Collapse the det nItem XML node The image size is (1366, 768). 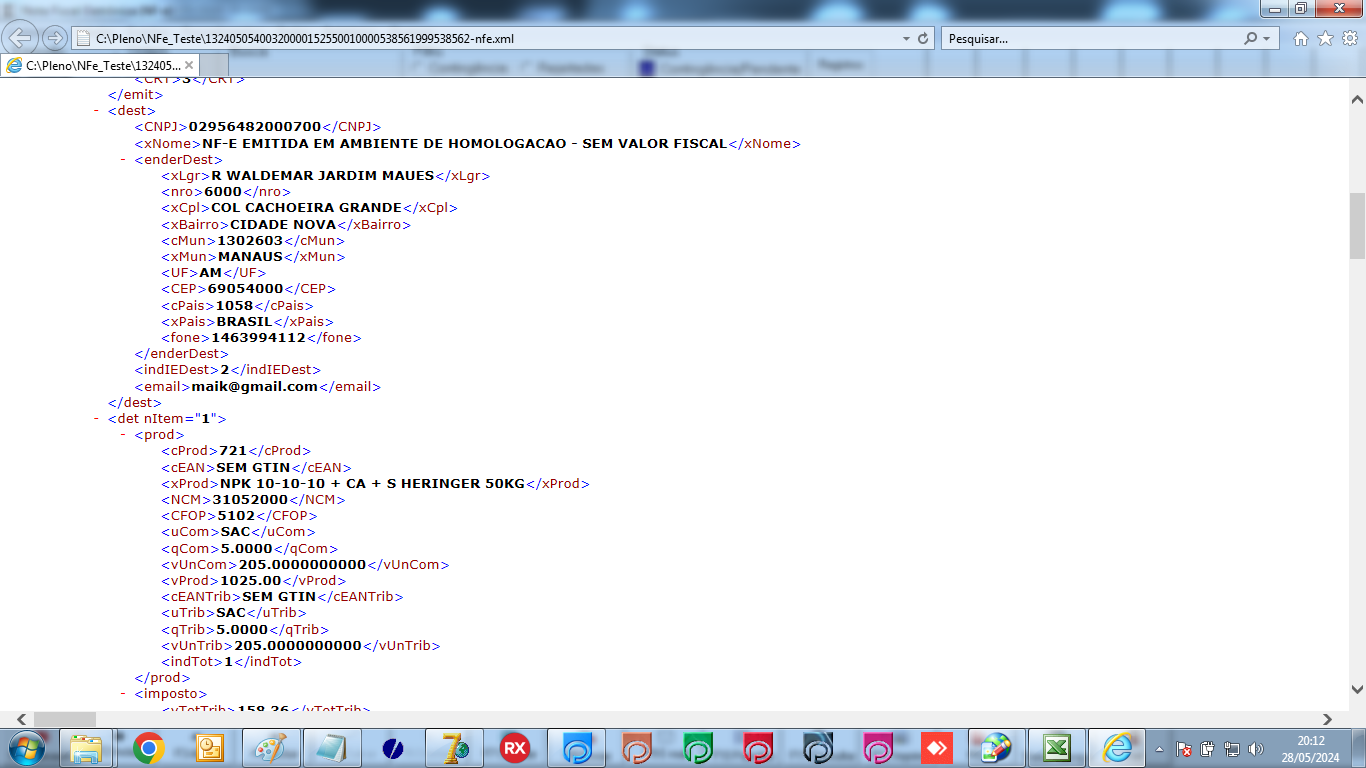click(97, 419)
